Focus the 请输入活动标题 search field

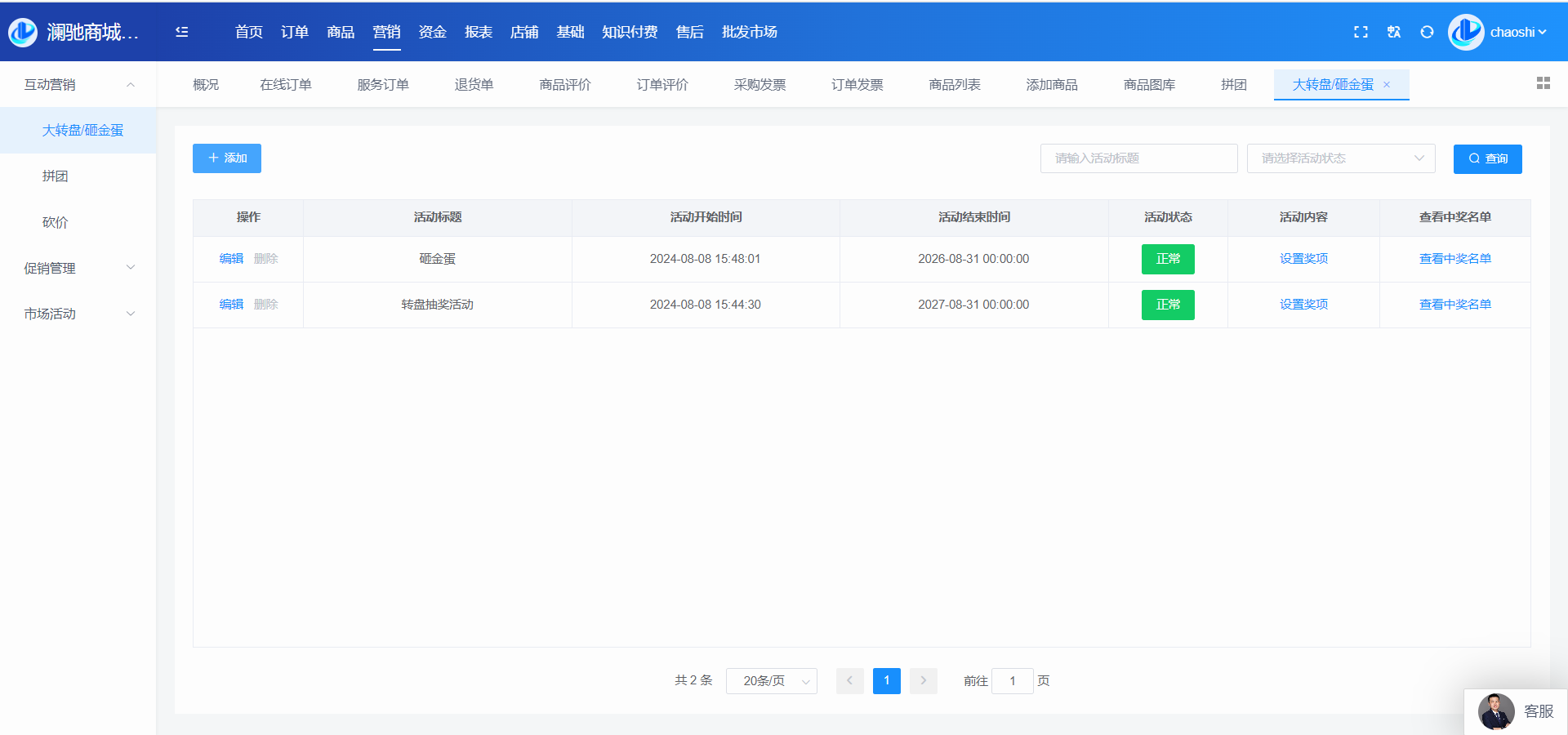[1138, 158]
